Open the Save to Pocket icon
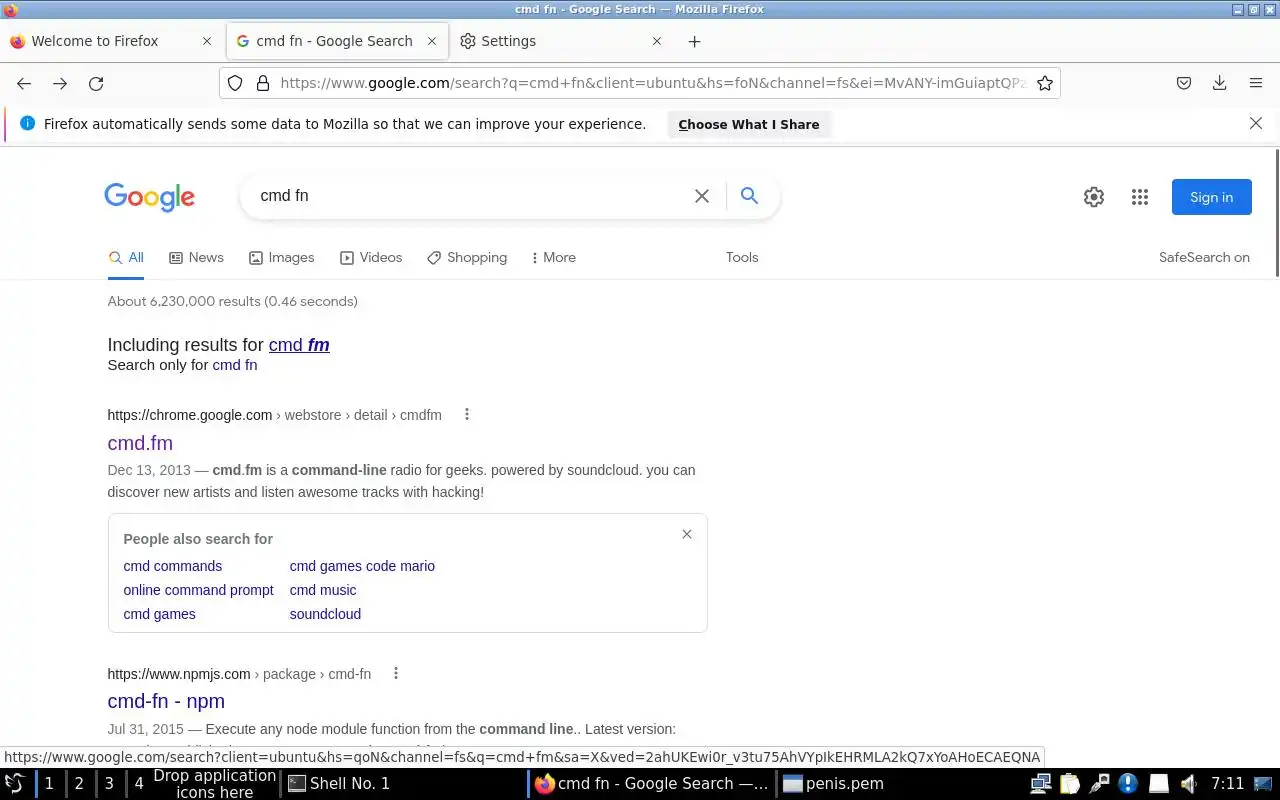 (x=1184, y=84)
